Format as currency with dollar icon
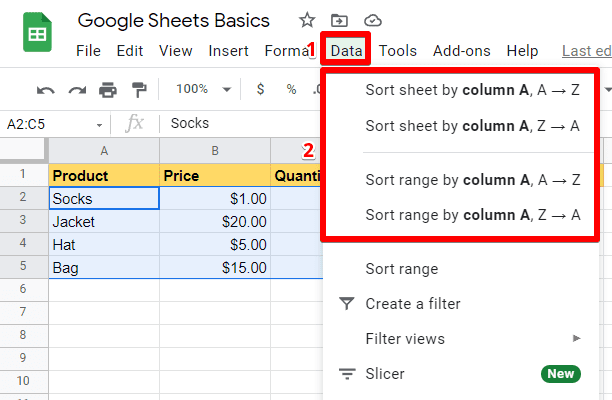The width and height of the screenshot is (612, 400). 260,90
